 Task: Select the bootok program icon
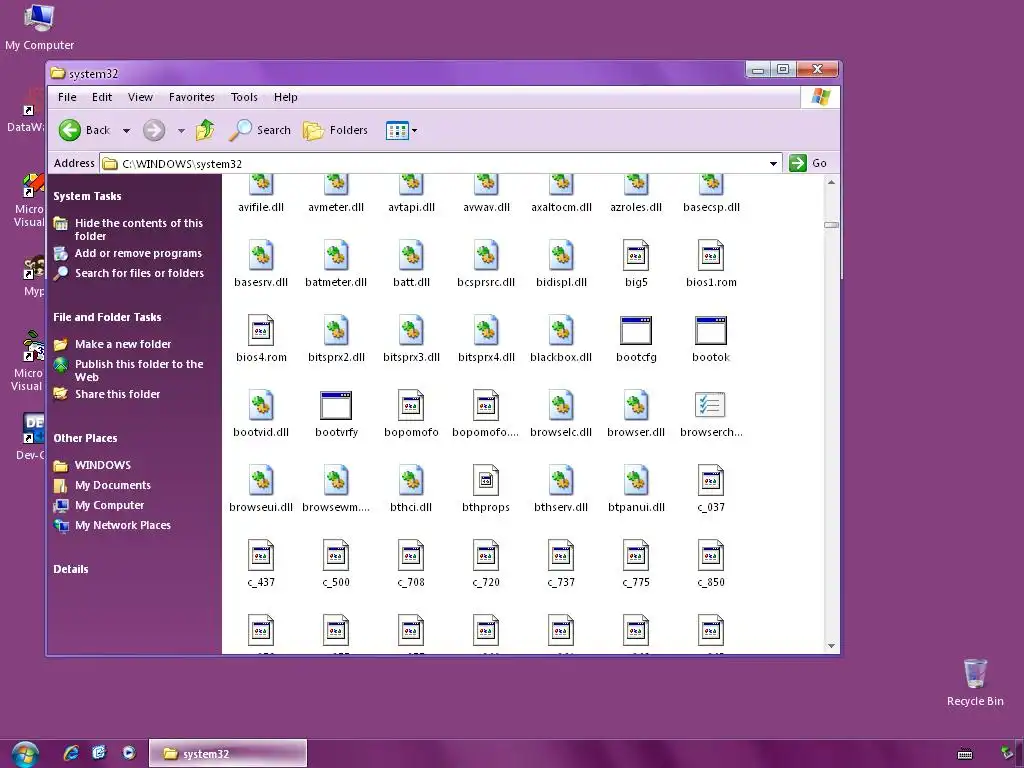[x=711, y=330]
